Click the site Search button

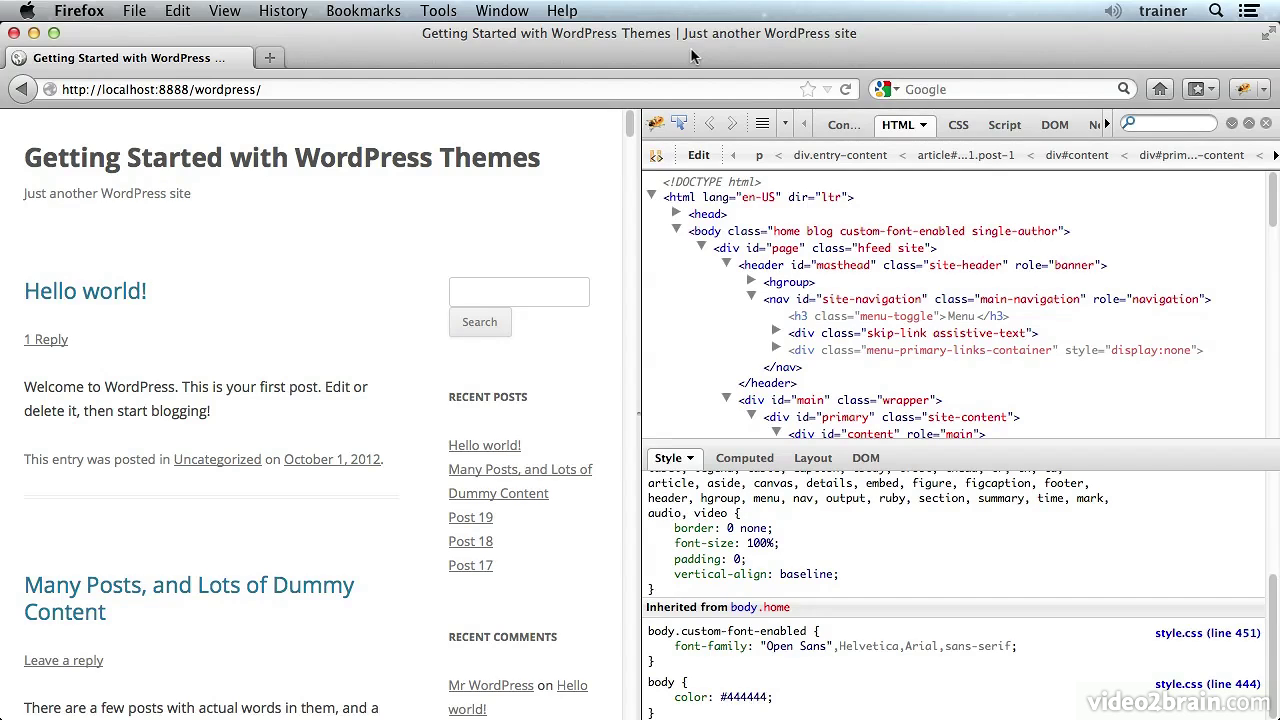click(x=480, y=322)
